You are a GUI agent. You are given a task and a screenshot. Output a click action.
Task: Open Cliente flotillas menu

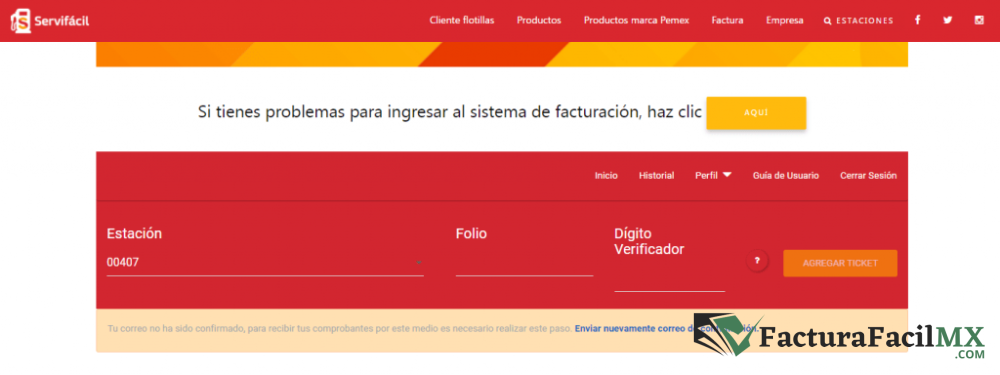(x=462, y=20)
